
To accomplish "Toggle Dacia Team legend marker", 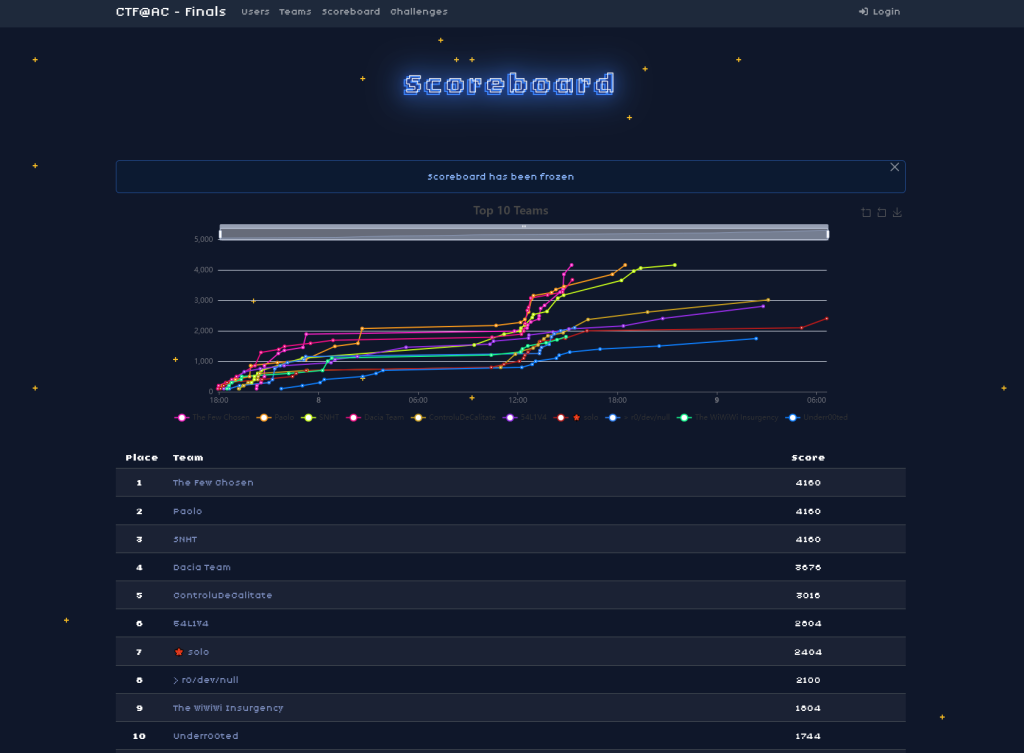I will tap(353, 417).
